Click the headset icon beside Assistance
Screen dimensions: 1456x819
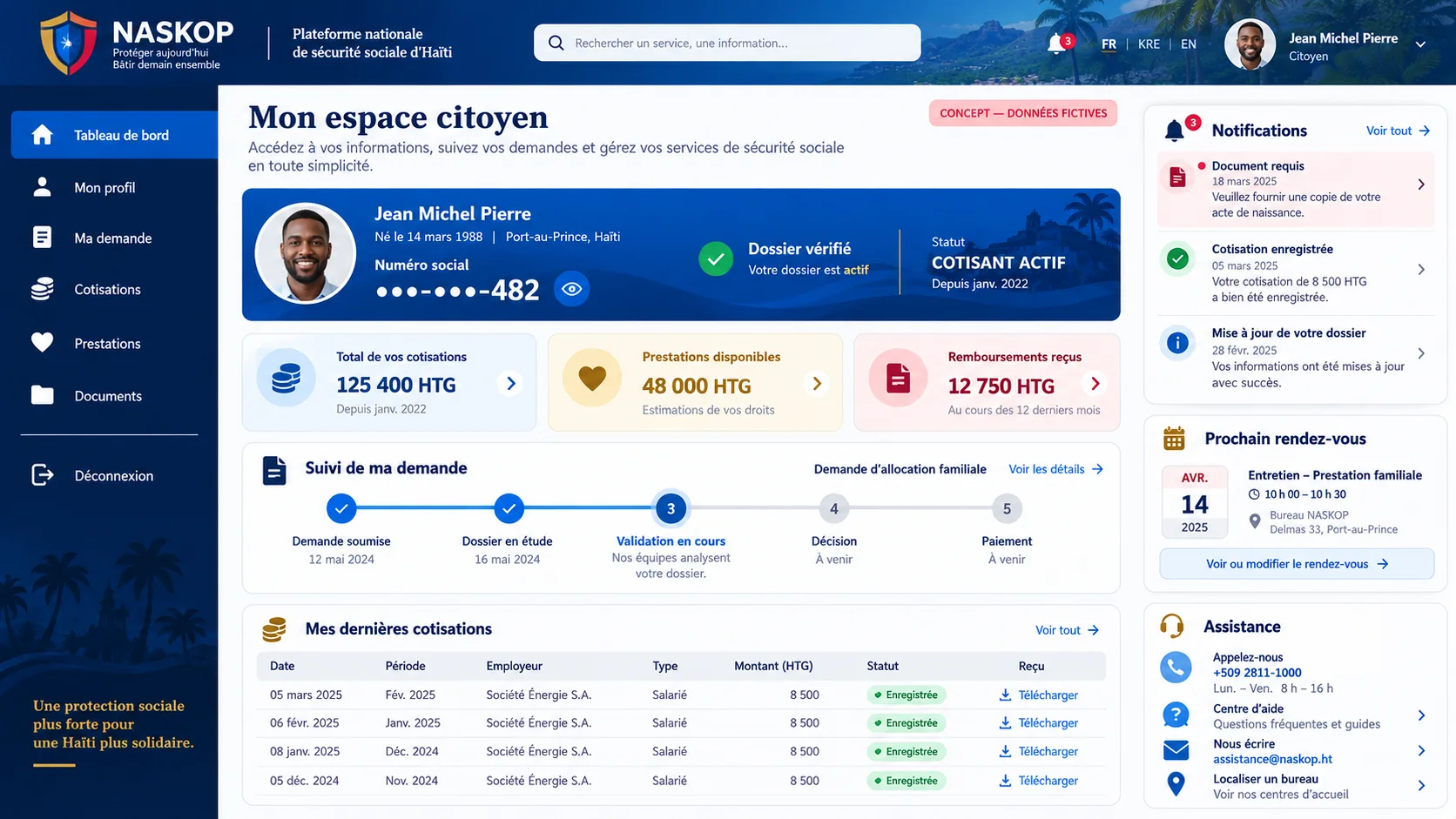click(x=1172, y=626)
